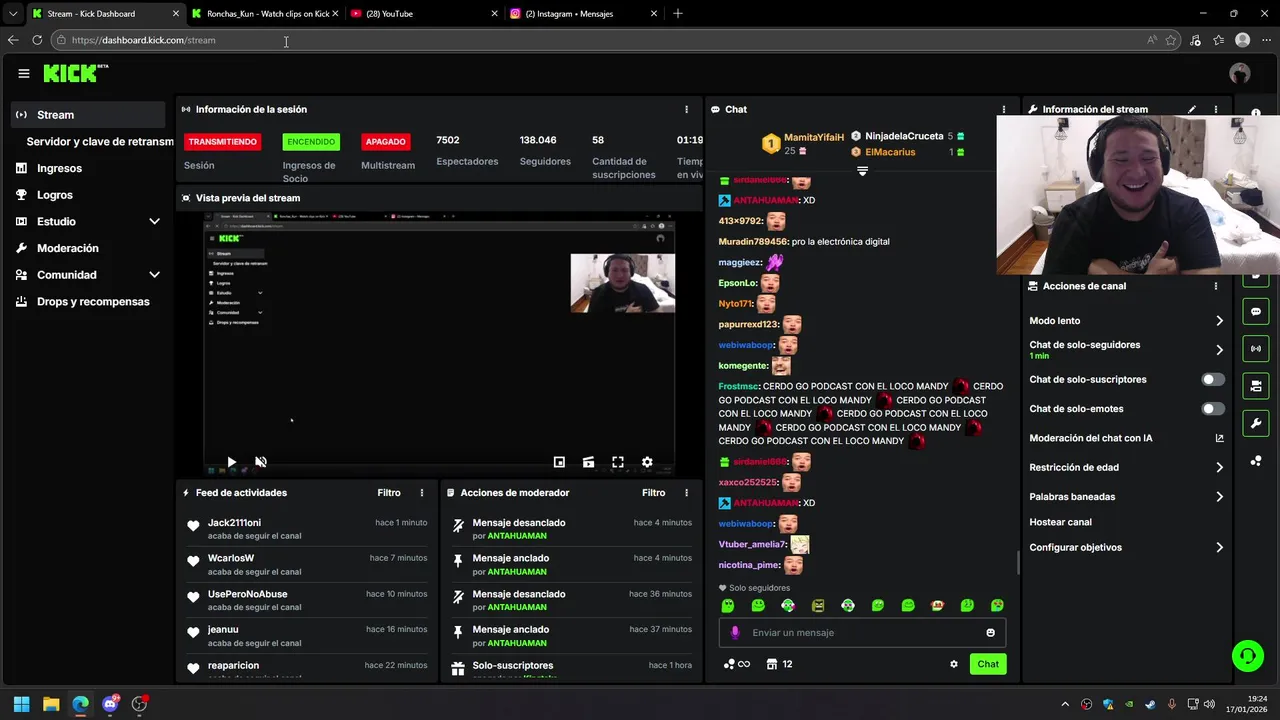The image size is (1280, 720).
Task: Open the shop icon showing 12
Action: tap(779, 664)
